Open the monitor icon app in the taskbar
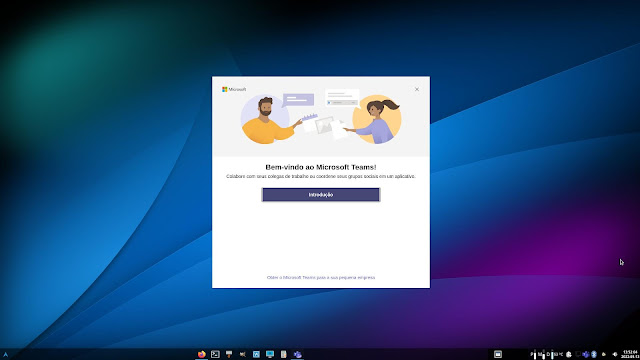Screen dimensions: 640x360 click(x=270, y=354)
